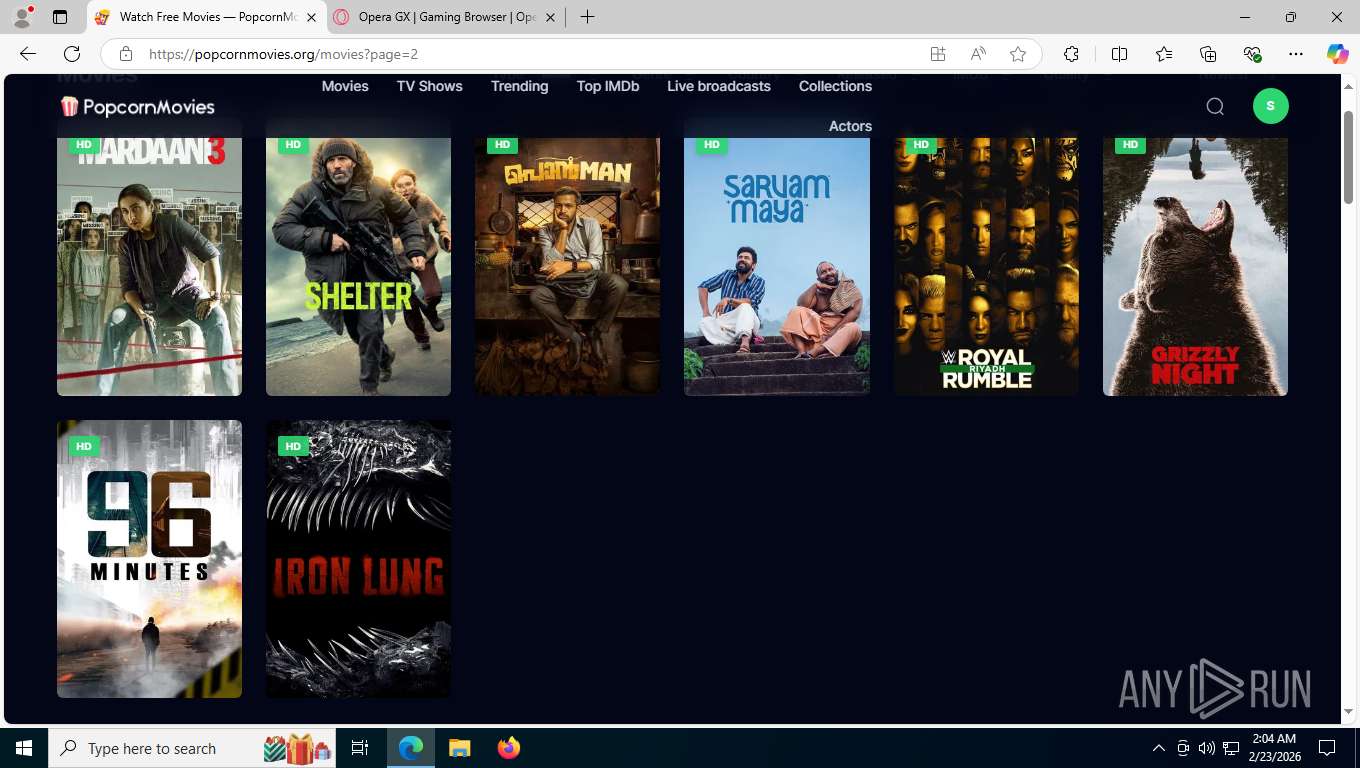This screenshot has width=1360, height=768.
Task: Open the Trending page
Action: click(519, 86)
